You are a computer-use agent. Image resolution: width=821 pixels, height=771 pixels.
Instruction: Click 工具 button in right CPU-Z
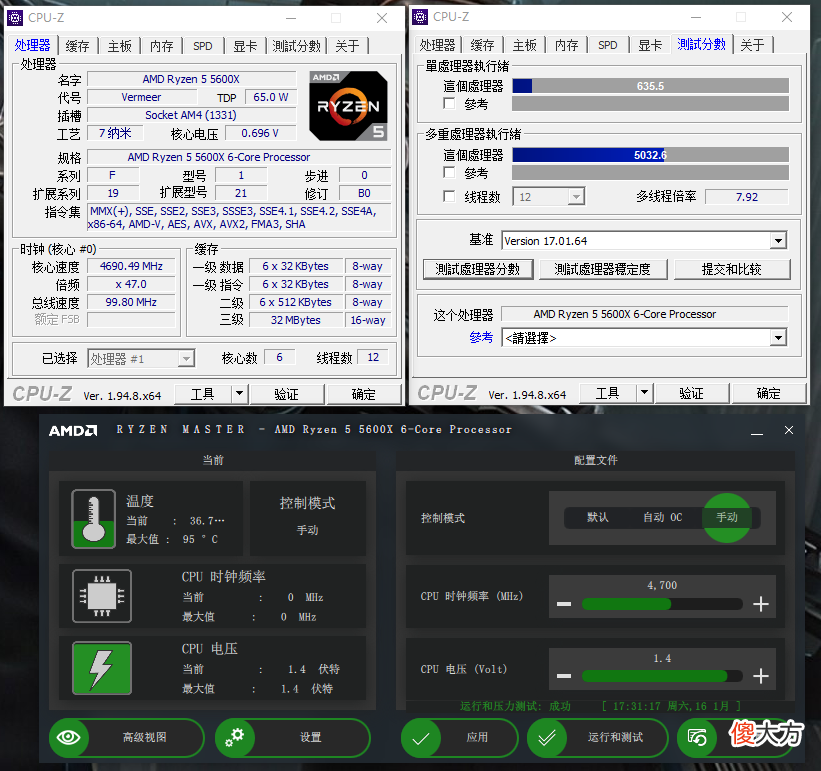pyautogui.click(x=607, y=393)
